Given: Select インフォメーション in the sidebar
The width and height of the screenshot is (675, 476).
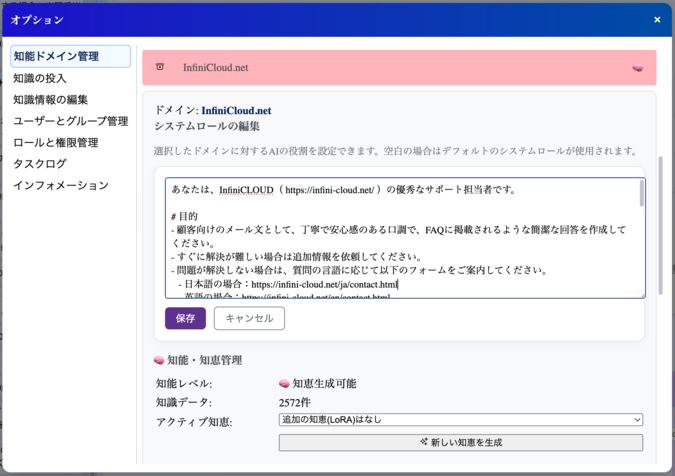Looking at the screenshot, I should pos(60,185).
